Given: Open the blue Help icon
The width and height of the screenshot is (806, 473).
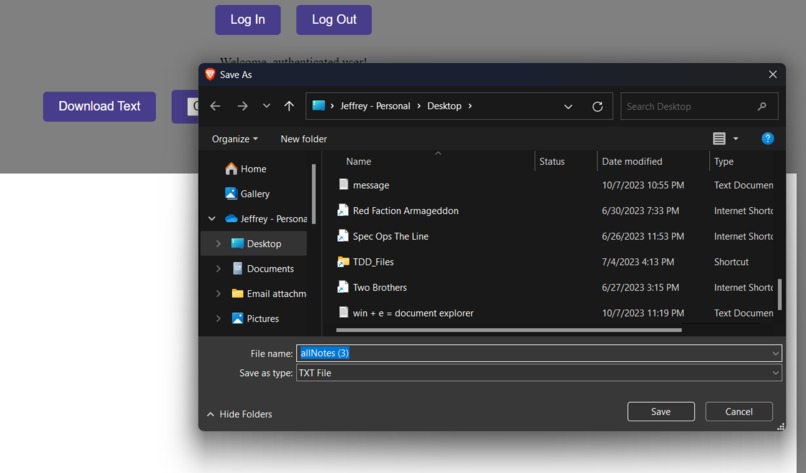Looking at the screenshot, I should pyautogui.click(x=767, y=138).
